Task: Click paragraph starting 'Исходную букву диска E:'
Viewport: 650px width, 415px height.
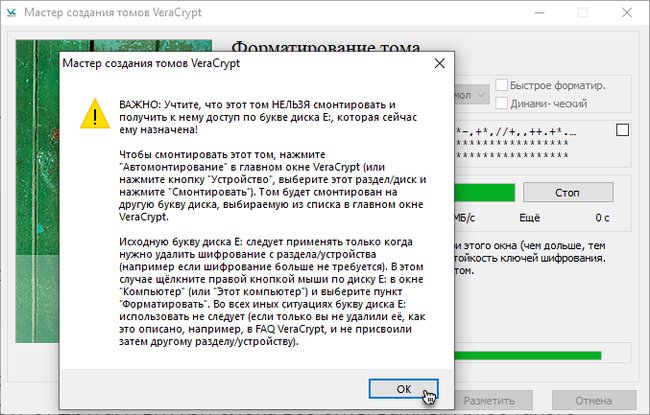Action: tap(272, 291)
